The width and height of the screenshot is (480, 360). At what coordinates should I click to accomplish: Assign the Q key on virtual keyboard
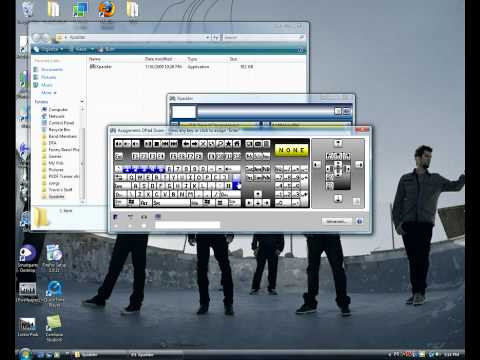[131, 177]
